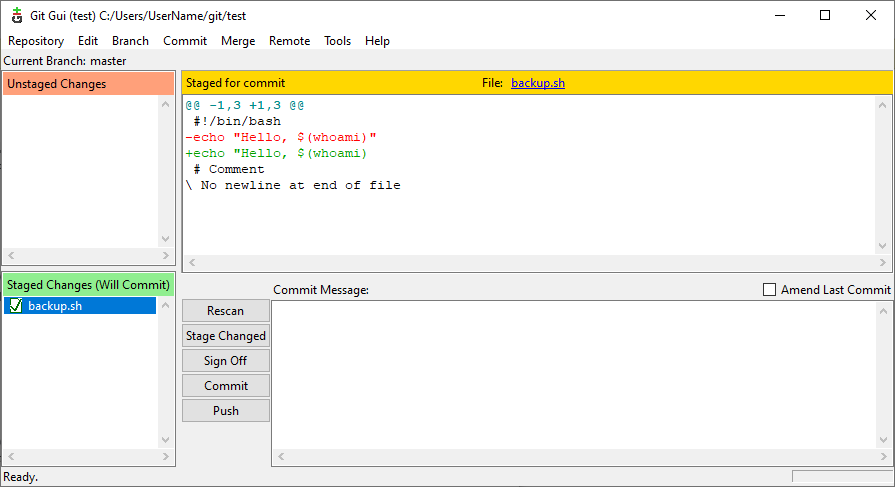Click the left arrow of Unstaged Changes horizontal scrollbar
Image resolution: width=895 pixels, height=487 pixels.
point(11,255)
